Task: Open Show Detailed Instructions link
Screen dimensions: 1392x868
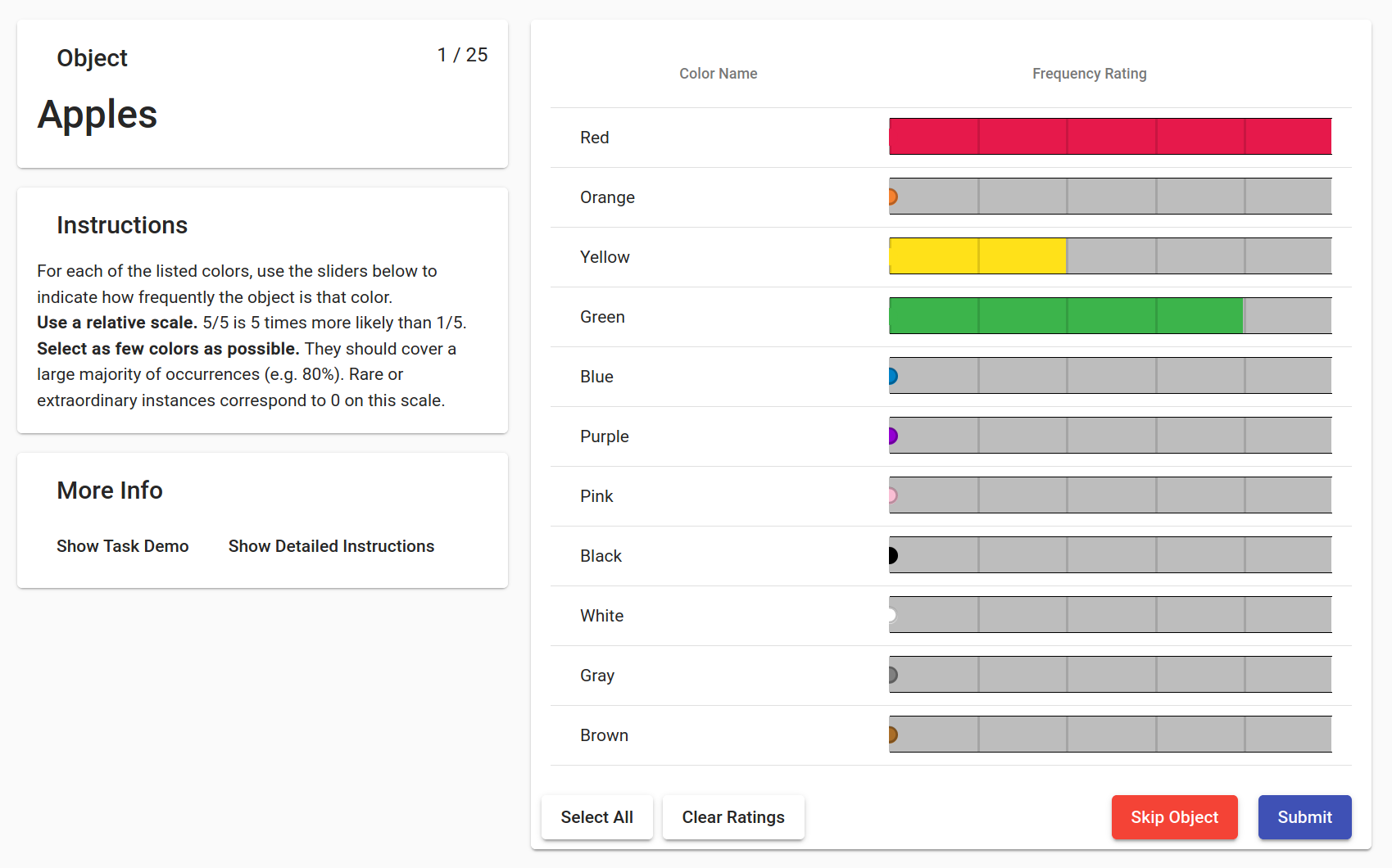Action: (331, 546)
